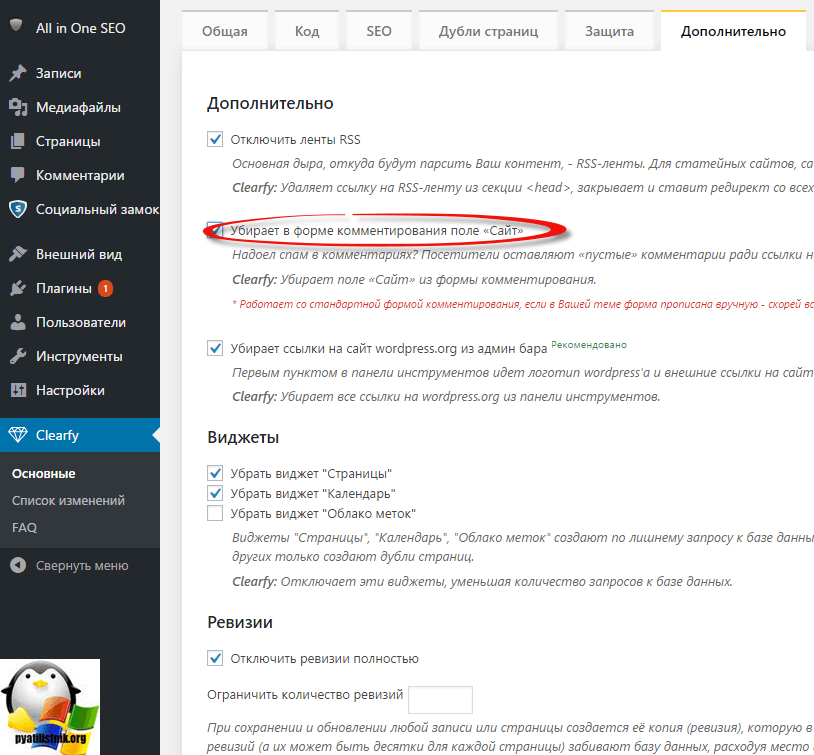Image resolution: width=814 pixels, height=755 pixels.
Task: Toggle the Отключить ленты RSS checkbox
Action: (x=215, y=139)
